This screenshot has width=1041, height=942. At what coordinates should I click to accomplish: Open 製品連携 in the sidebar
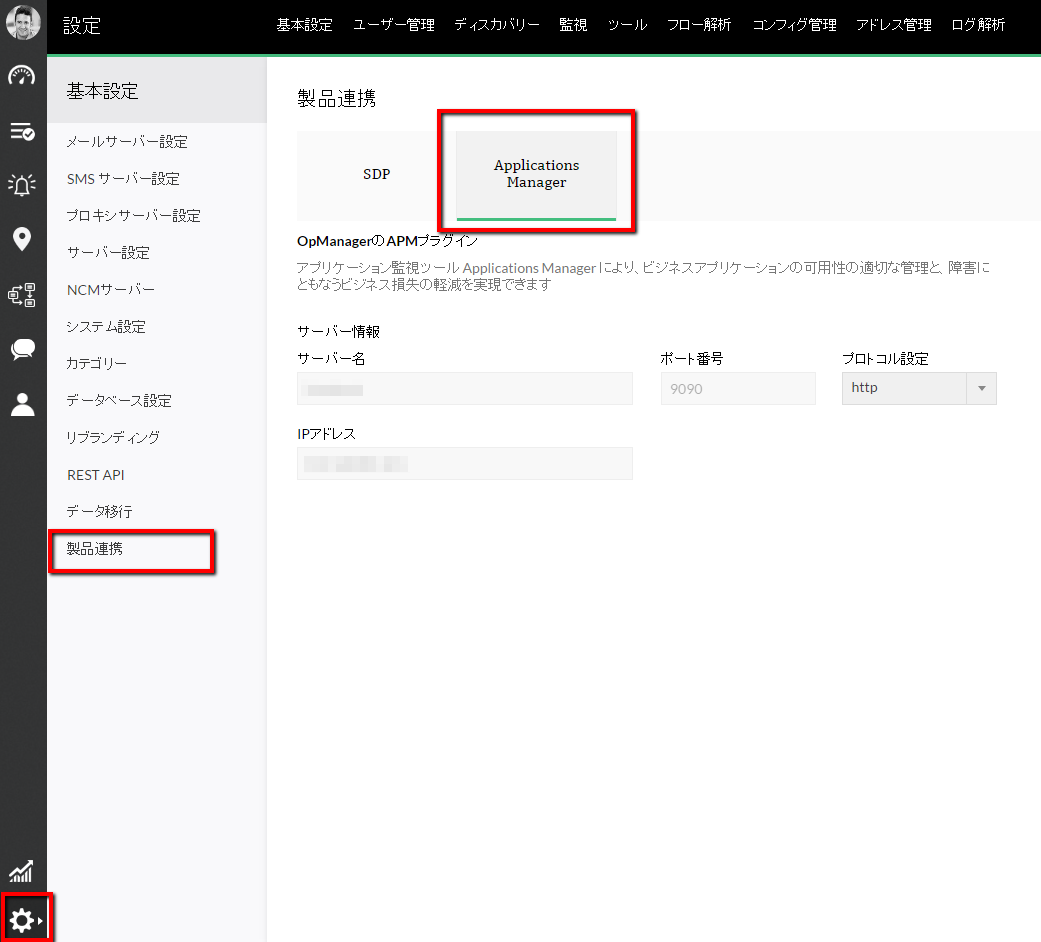tap(94, 549)
